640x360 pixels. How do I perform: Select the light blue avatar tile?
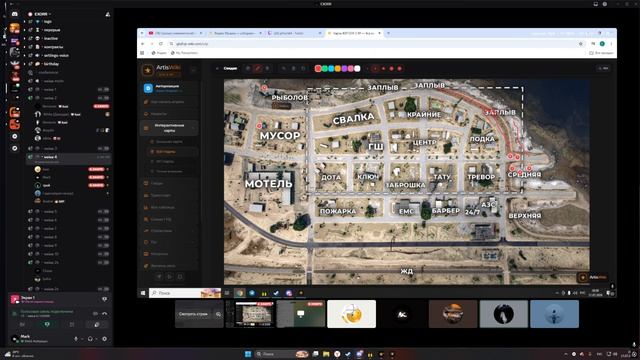point(554,314)
